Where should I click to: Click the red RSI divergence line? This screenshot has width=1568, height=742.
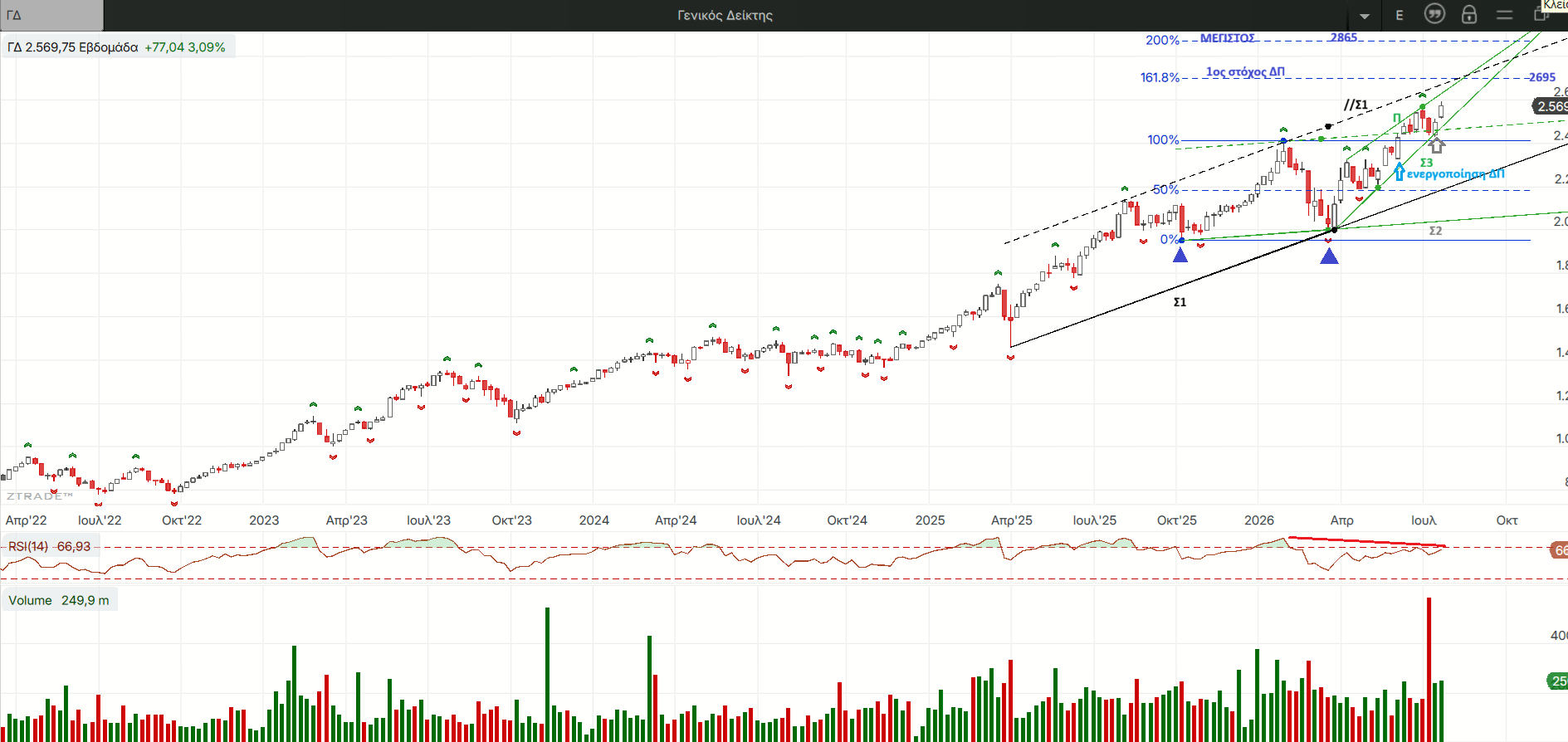click(1366, 542)
